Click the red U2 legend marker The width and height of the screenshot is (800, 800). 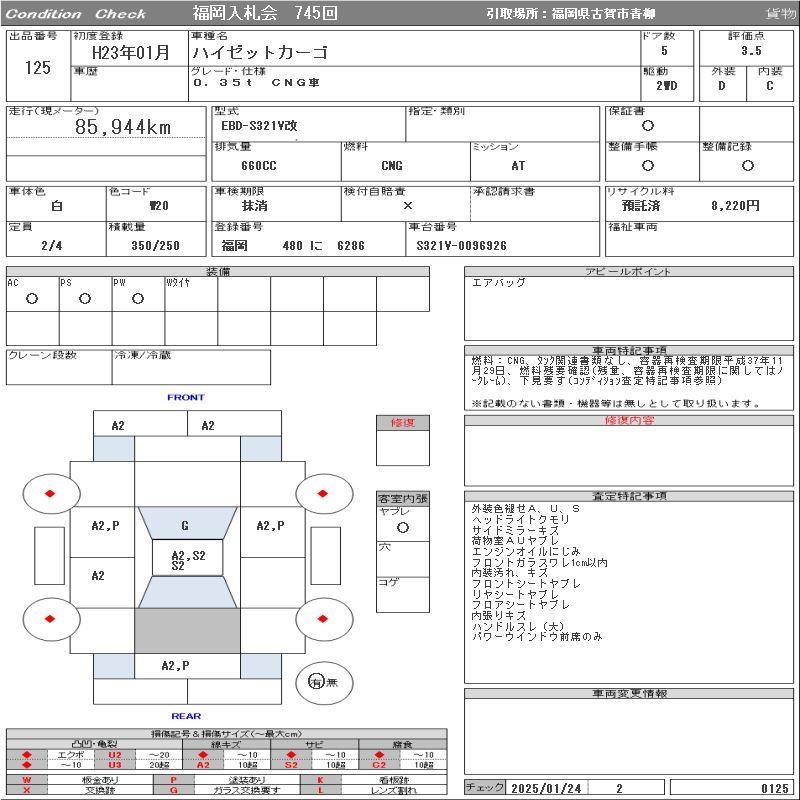coord(115,755)
